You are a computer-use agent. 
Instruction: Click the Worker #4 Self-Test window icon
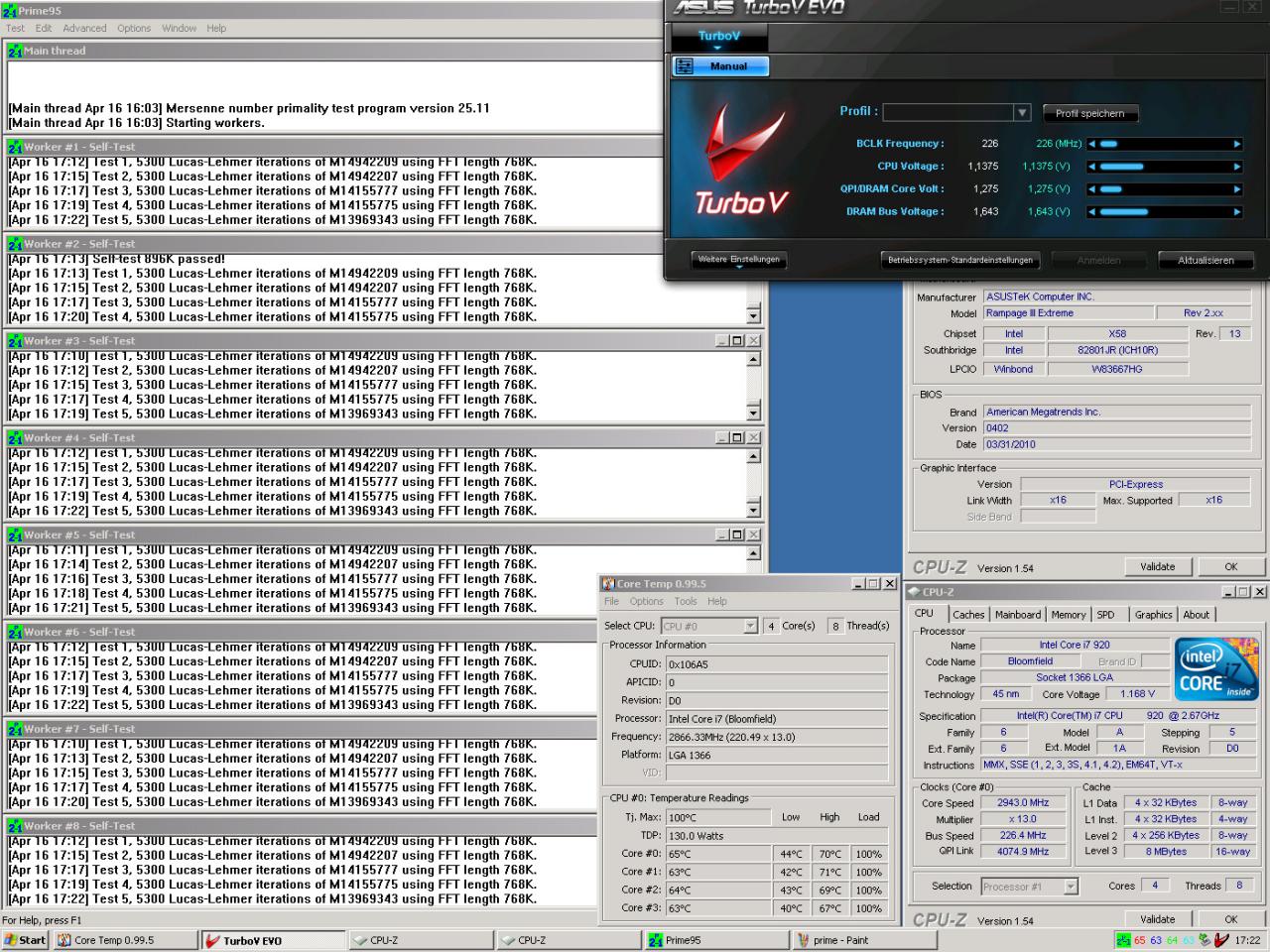click(15, 438)
